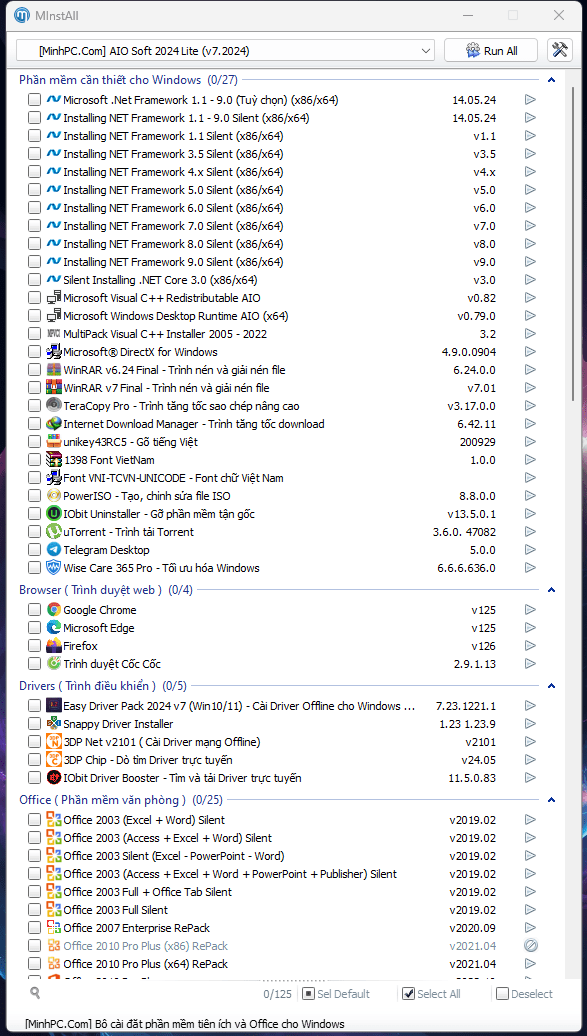Viewport: 587px width, 1036px height.
Task: Collapse Phần mềm cần thiết cho Windows section
Action: [x=551, y=80]
